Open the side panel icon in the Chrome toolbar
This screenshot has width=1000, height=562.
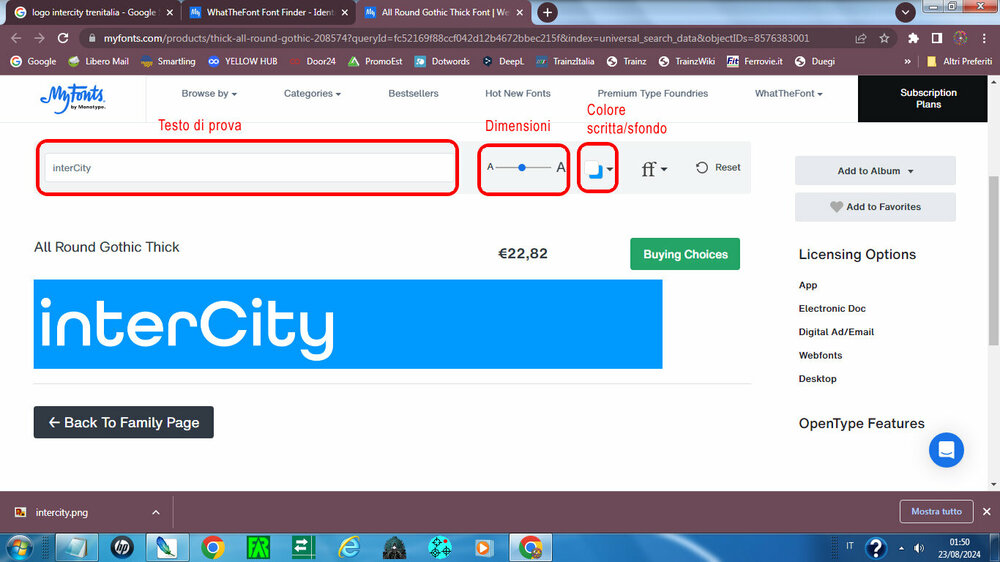[936, 38]
